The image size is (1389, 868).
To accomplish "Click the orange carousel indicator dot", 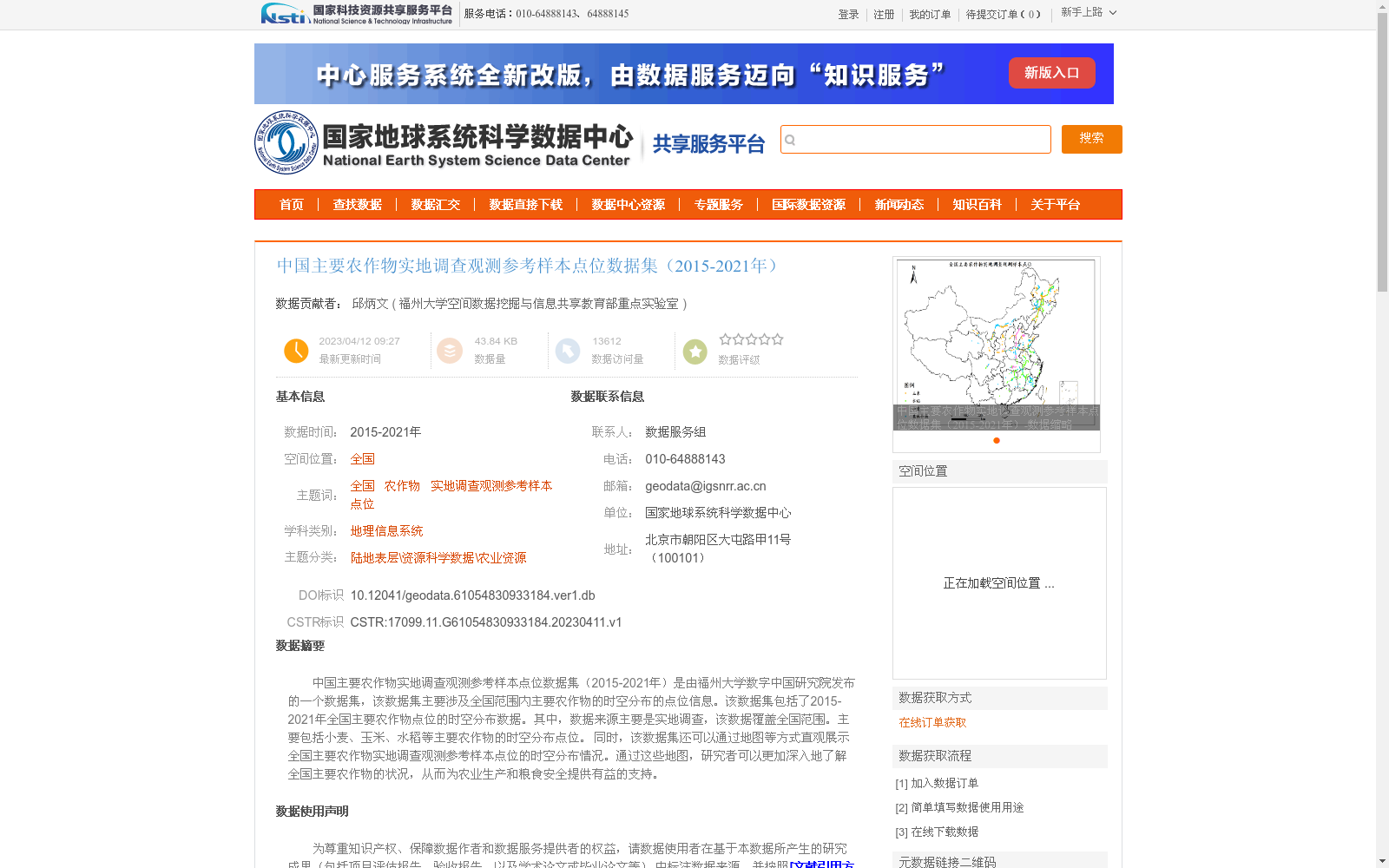I will (x=997, y=440).
